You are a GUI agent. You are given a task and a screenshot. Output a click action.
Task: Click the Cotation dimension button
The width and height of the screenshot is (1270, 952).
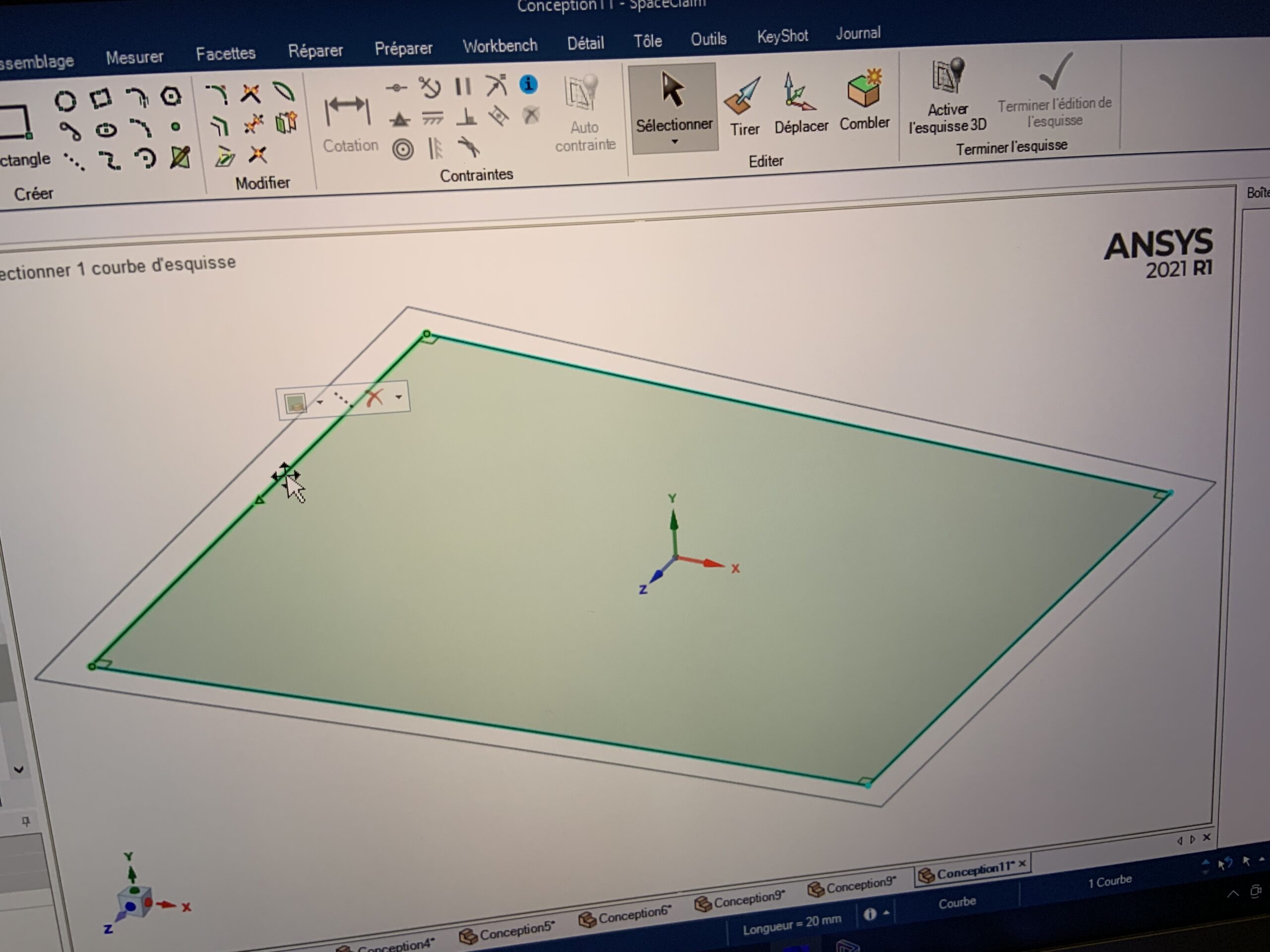click(349, 123)
